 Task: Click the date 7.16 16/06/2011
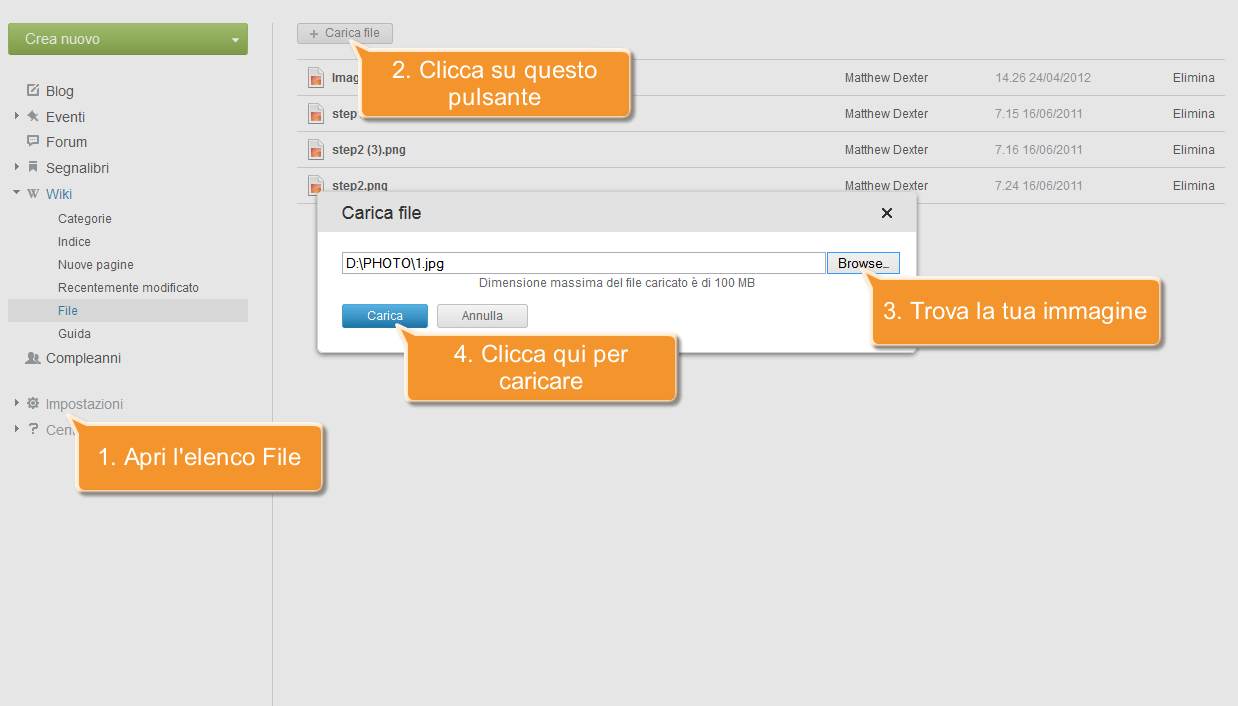coord(1039,150)
